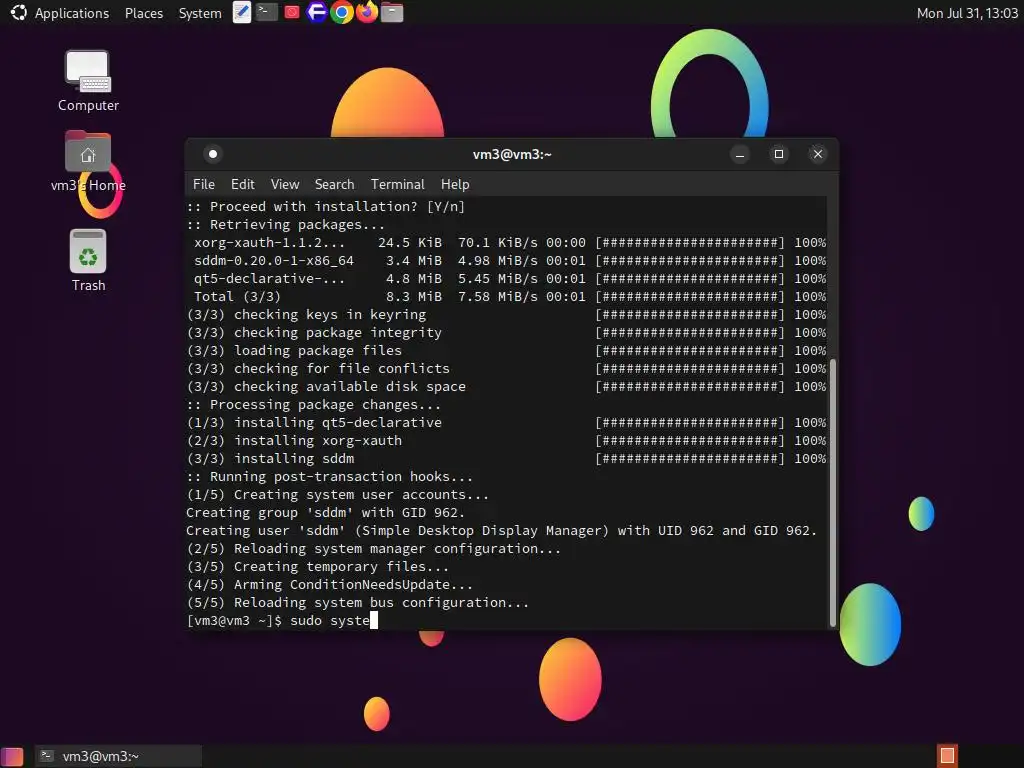This screenshot has width=1024, height=768.
Task: Click the 'sudo syste' command prompt line
Action: click(x=282, y=620)
